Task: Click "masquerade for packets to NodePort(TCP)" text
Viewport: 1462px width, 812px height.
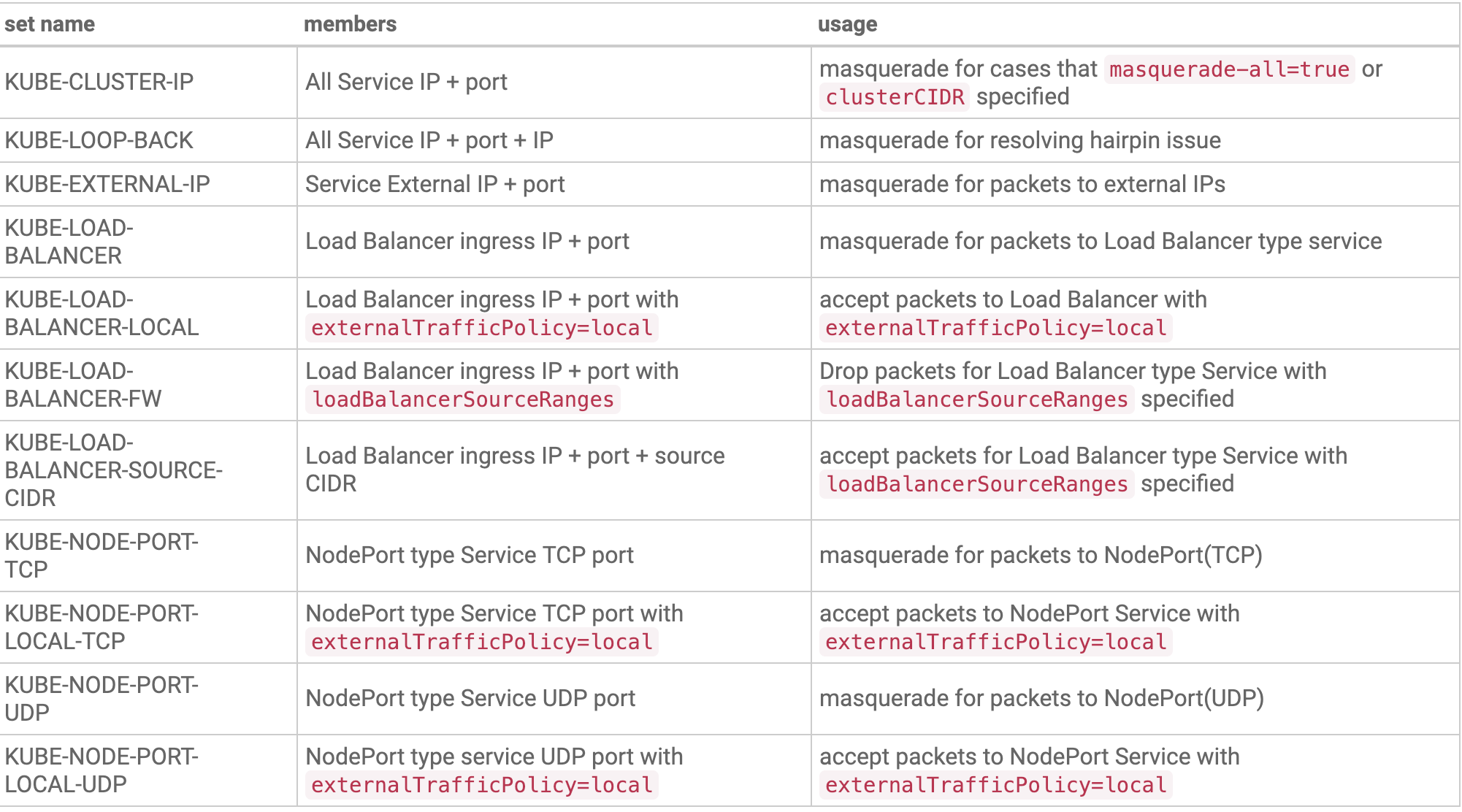Action: (x=1041, y=555)
